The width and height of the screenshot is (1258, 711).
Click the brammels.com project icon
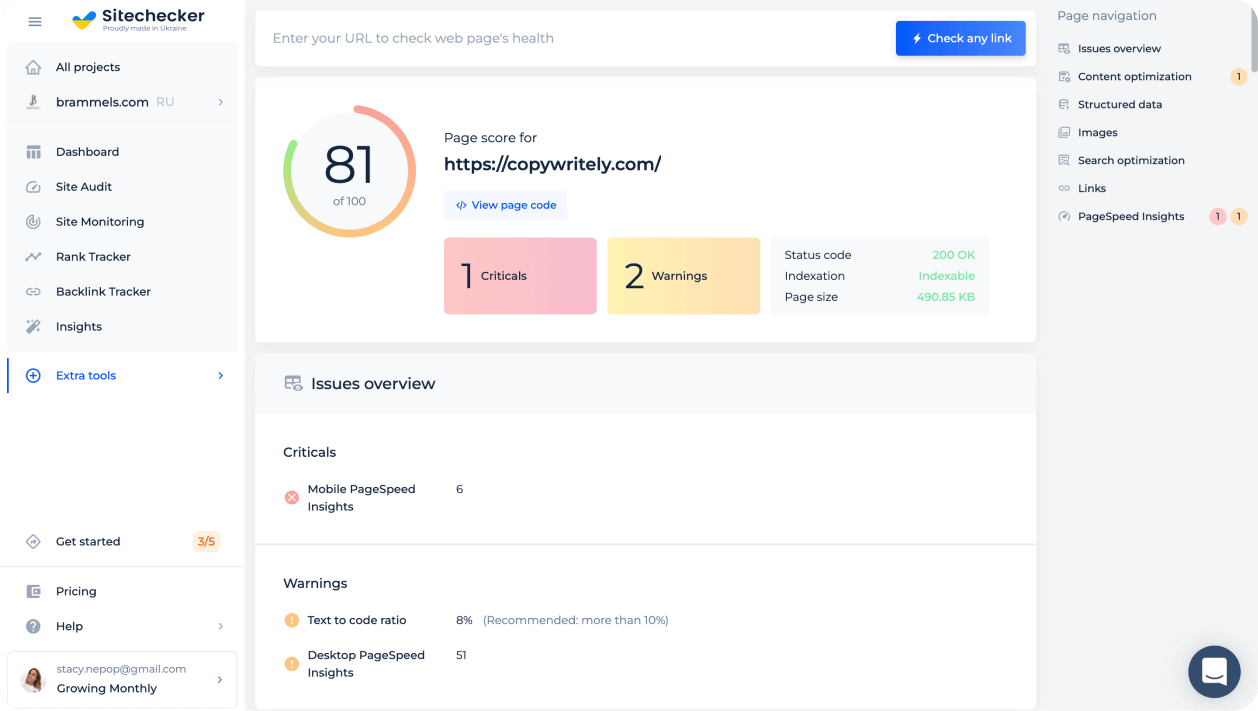click(33, 102)
